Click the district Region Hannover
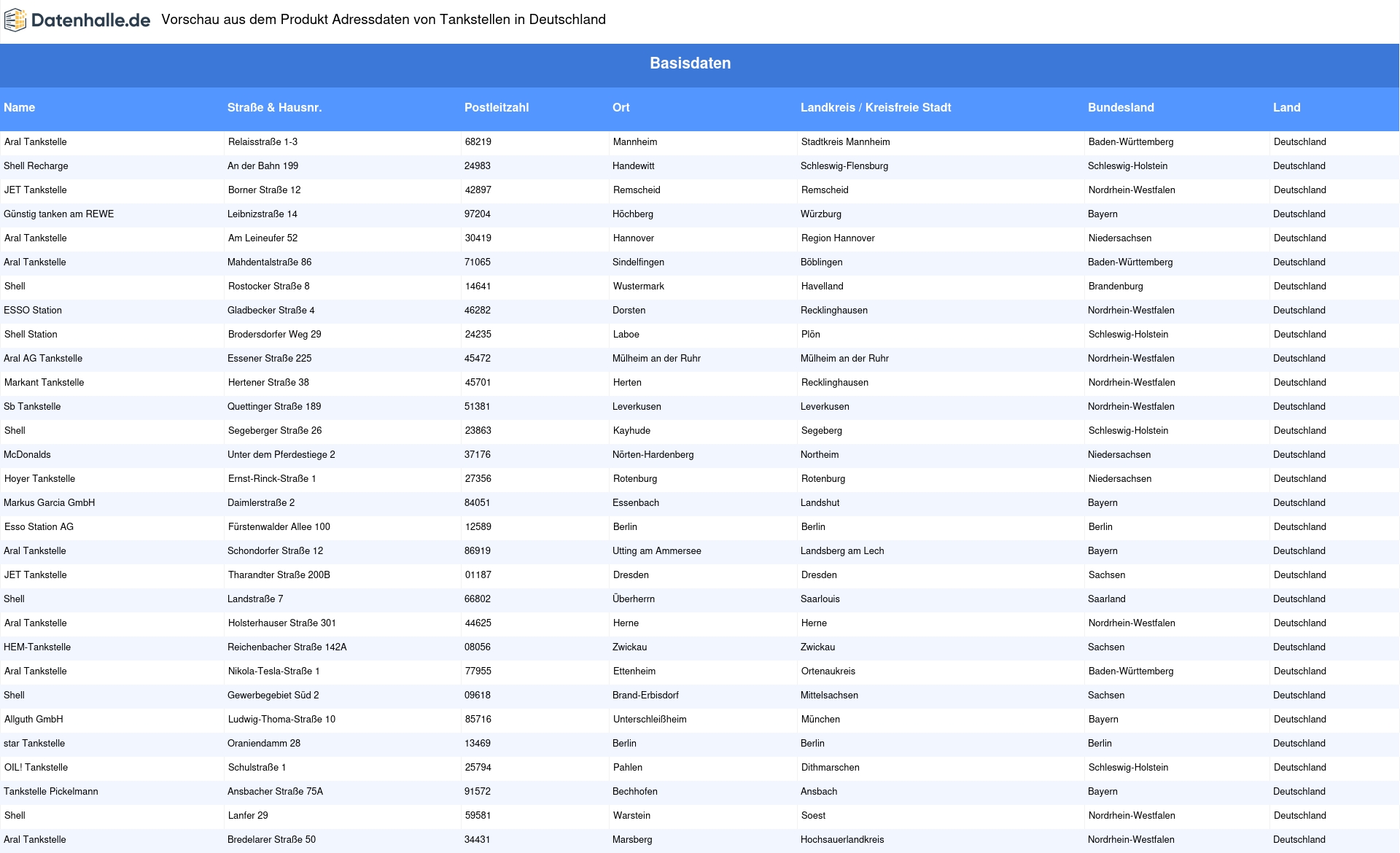The width and height of the screenshot is (1400, 853). 838,238
